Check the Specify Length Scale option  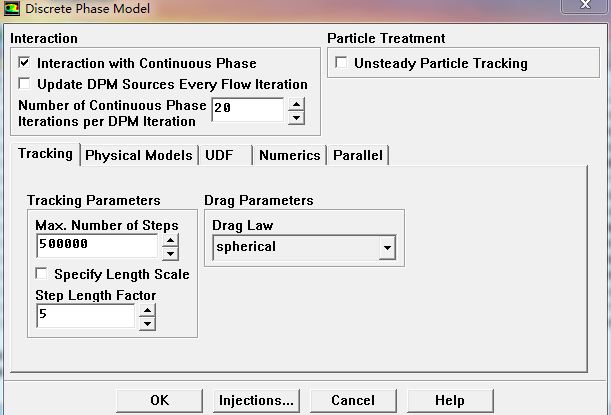click(x=42, y=274)
